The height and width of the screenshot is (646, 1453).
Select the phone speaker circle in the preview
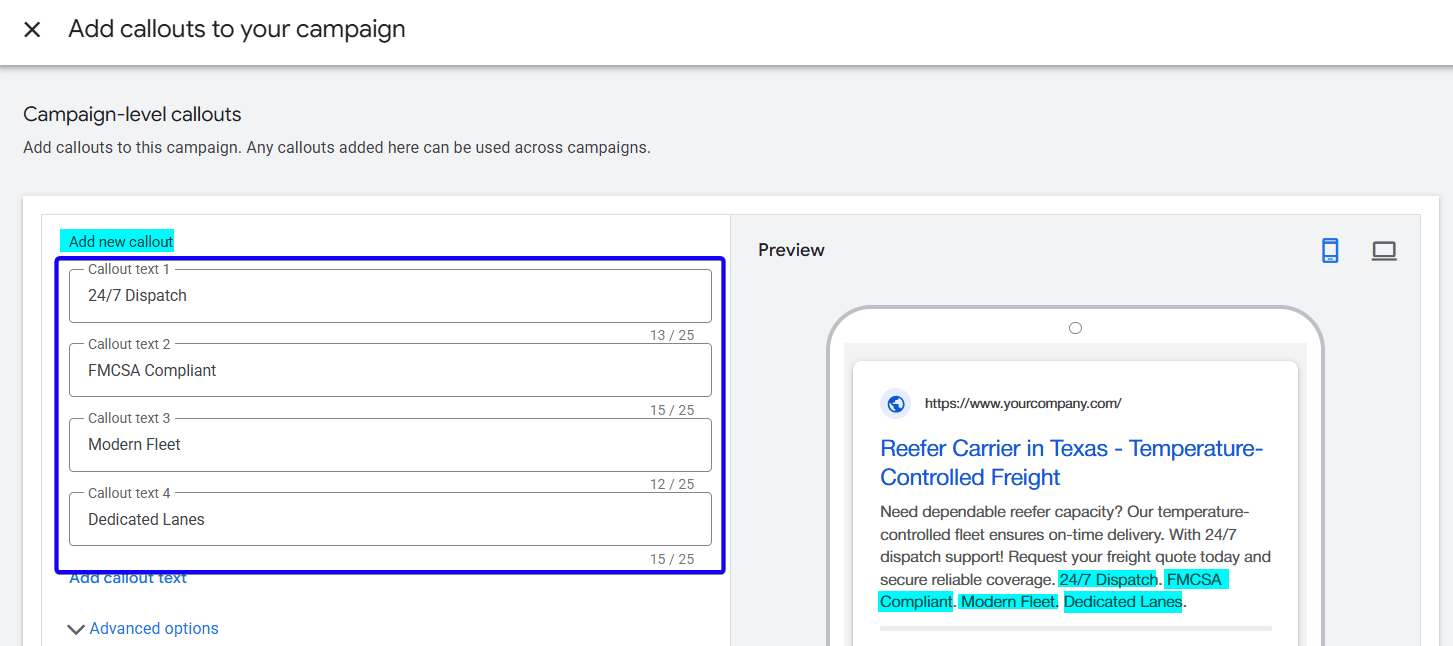pyautogui.click(x=1075, y=327)
